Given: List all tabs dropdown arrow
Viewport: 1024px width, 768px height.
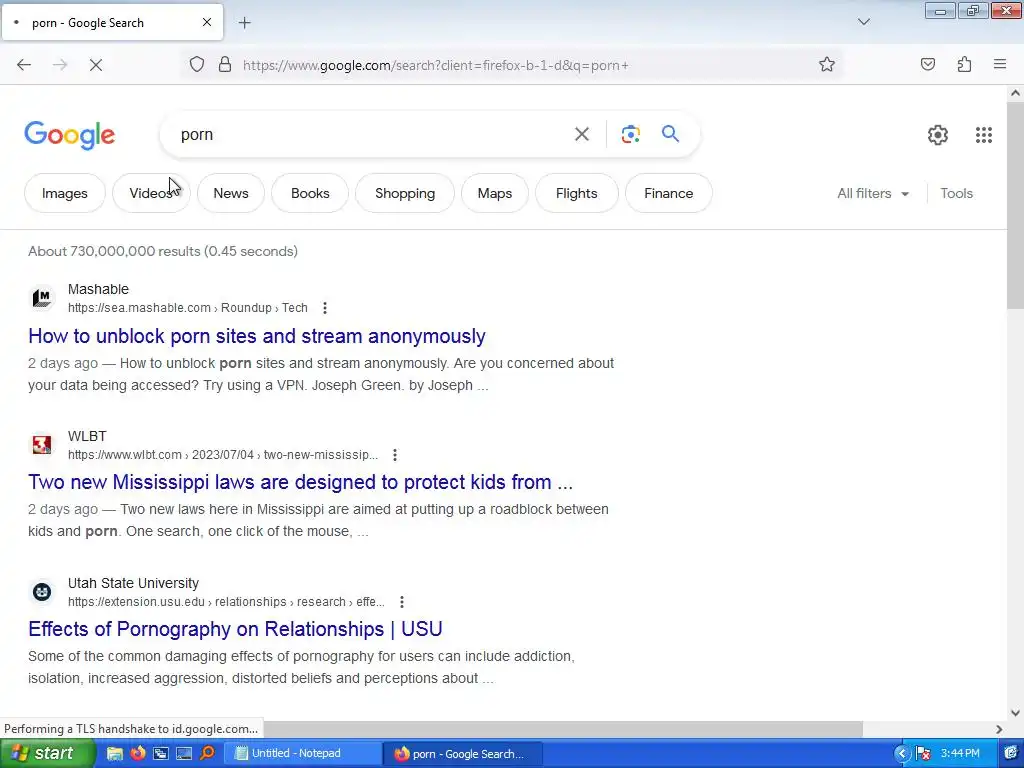Looking at the screenshot, I should click(x=863, y=22).
